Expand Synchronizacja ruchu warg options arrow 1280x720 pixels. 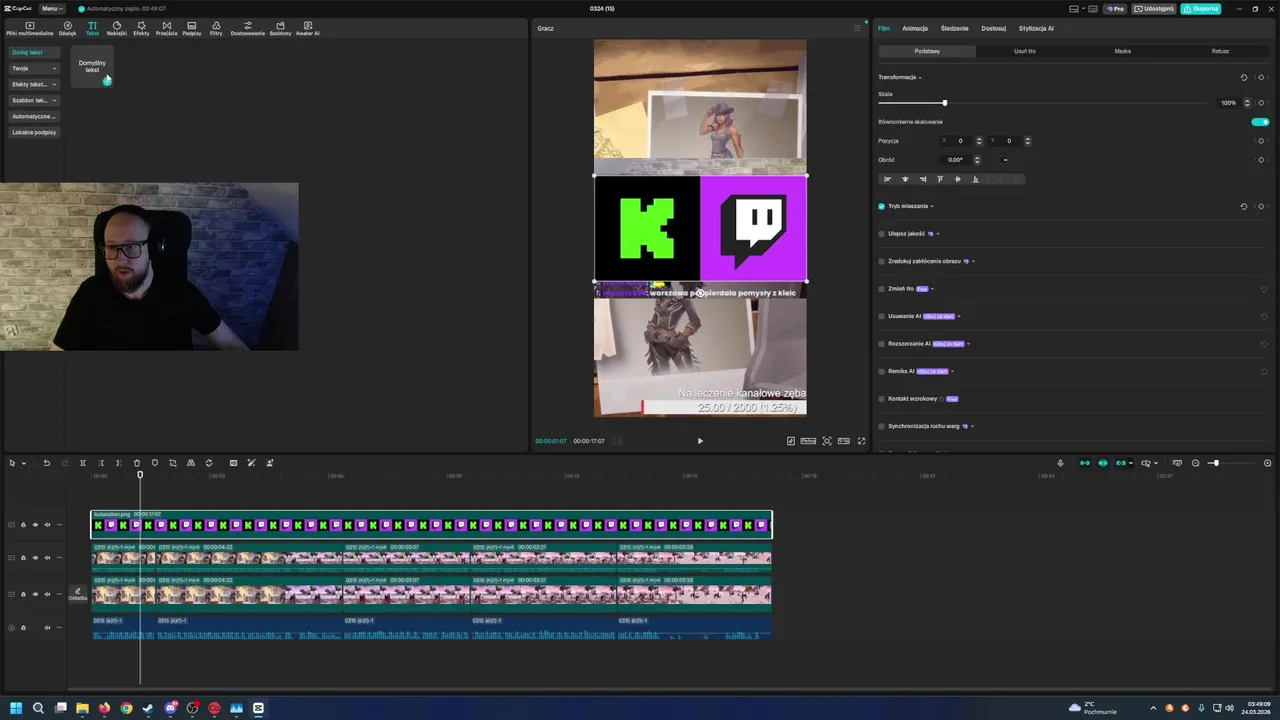(x=972, y=426)
